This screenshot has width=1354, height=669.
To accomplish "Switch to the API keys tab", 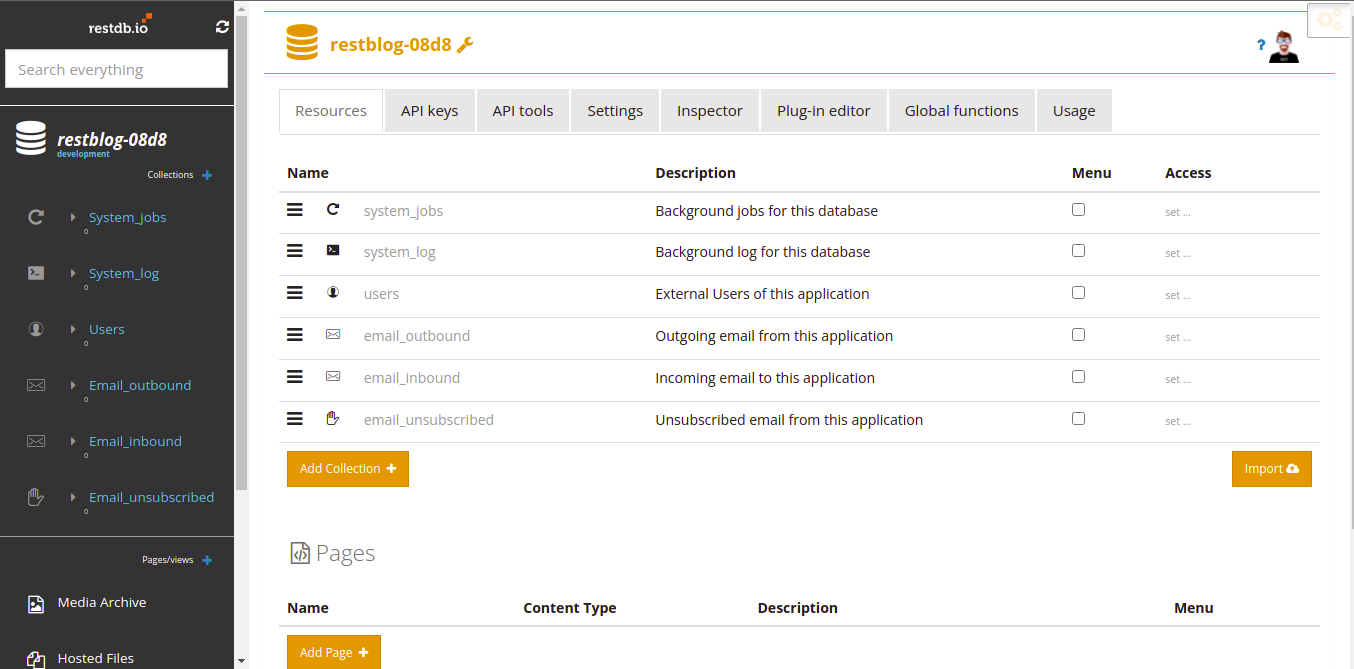I will pos(430,111).
